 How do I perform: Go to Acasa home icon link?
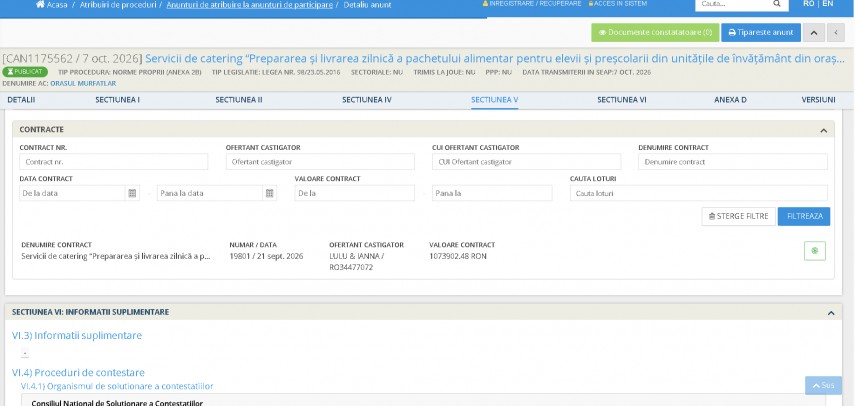click(x=51, y=4)
